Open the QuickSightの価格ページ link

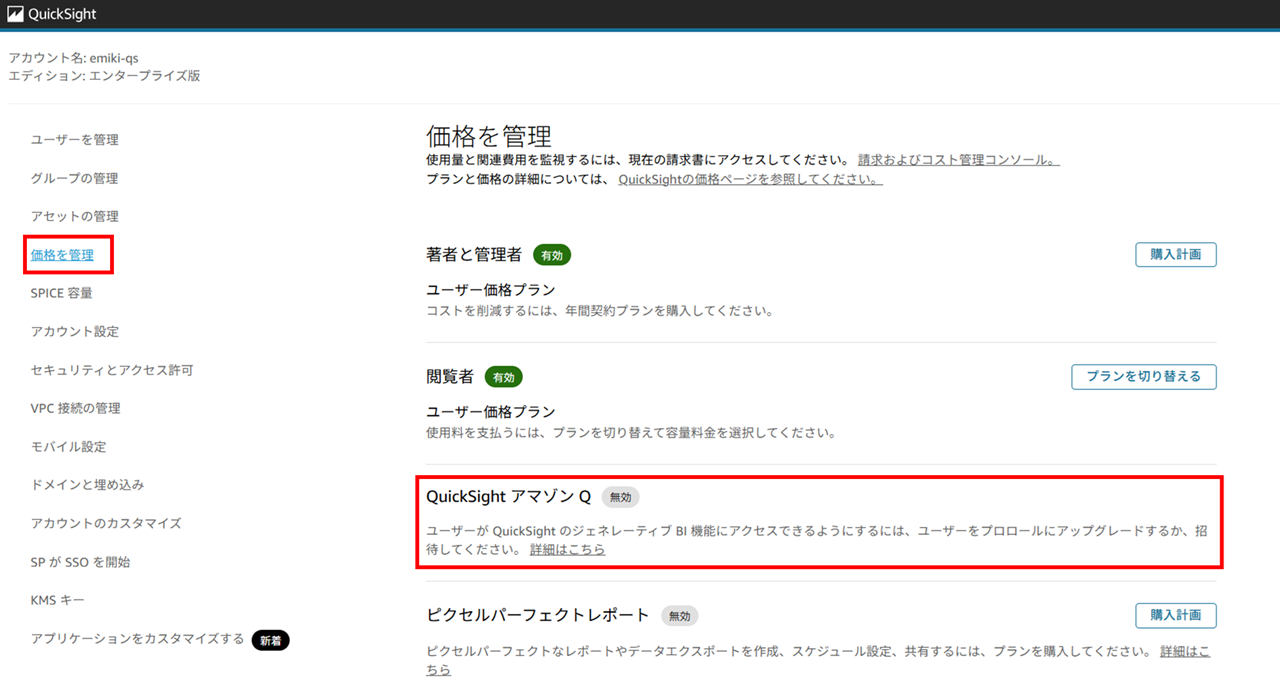coord(751,180)
